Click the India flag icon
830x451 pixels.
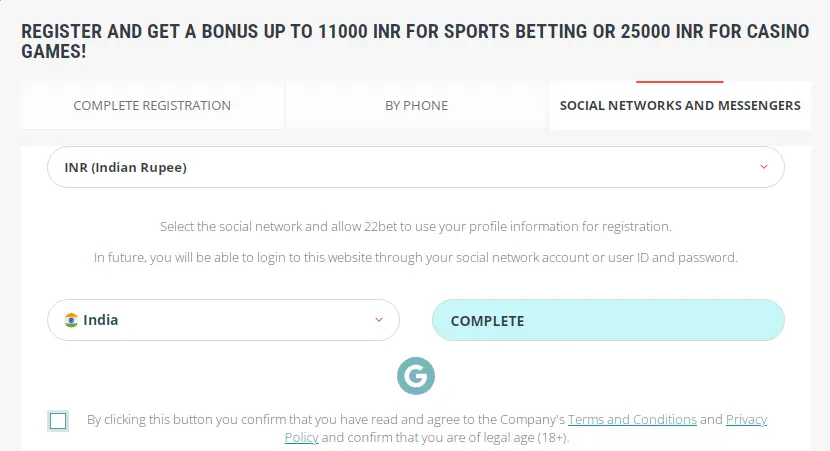[71, 320]
